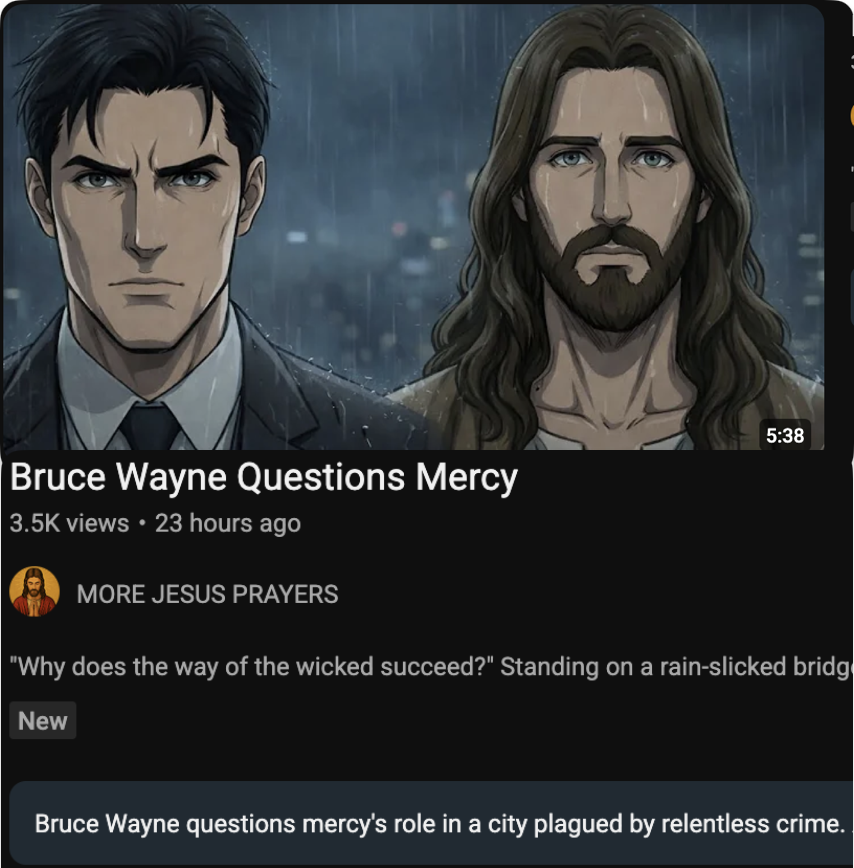This screenshot has width=854, height=868.
Task: Click the partially visible orange channel avatar
Action: (852, 116)
